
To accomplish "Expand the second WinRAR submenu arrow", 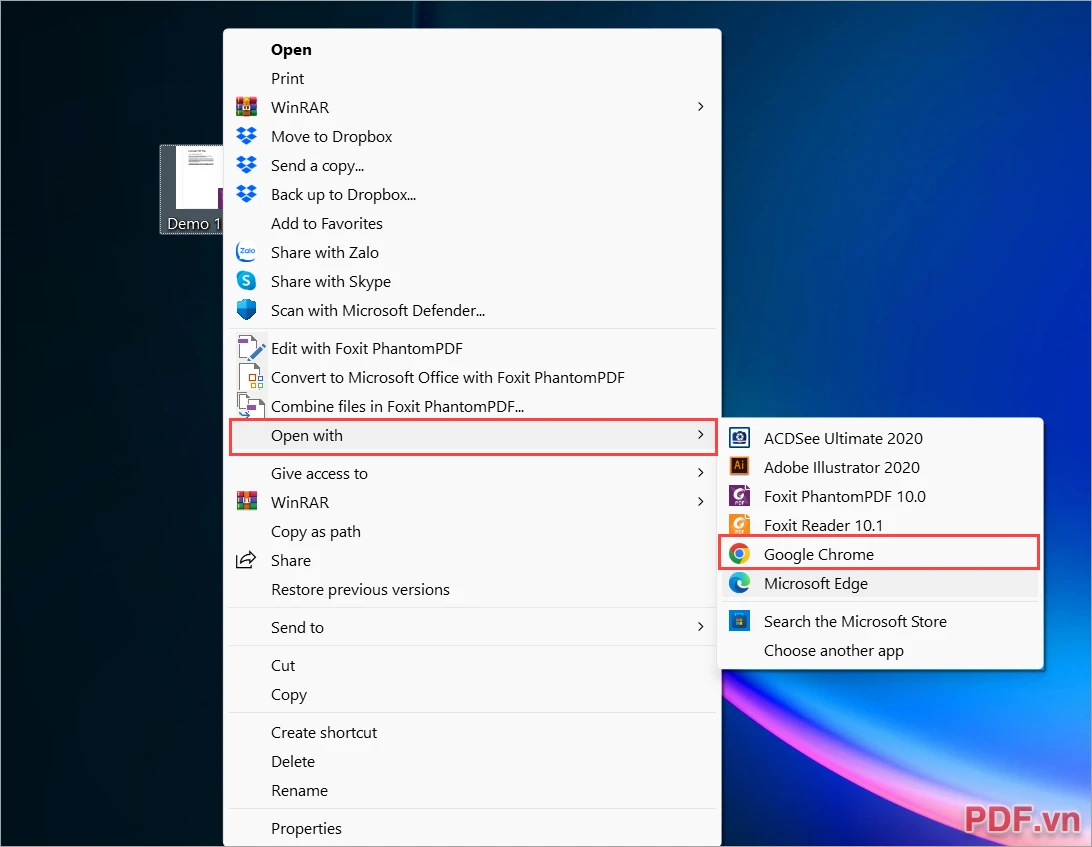I will click(701, 502).
